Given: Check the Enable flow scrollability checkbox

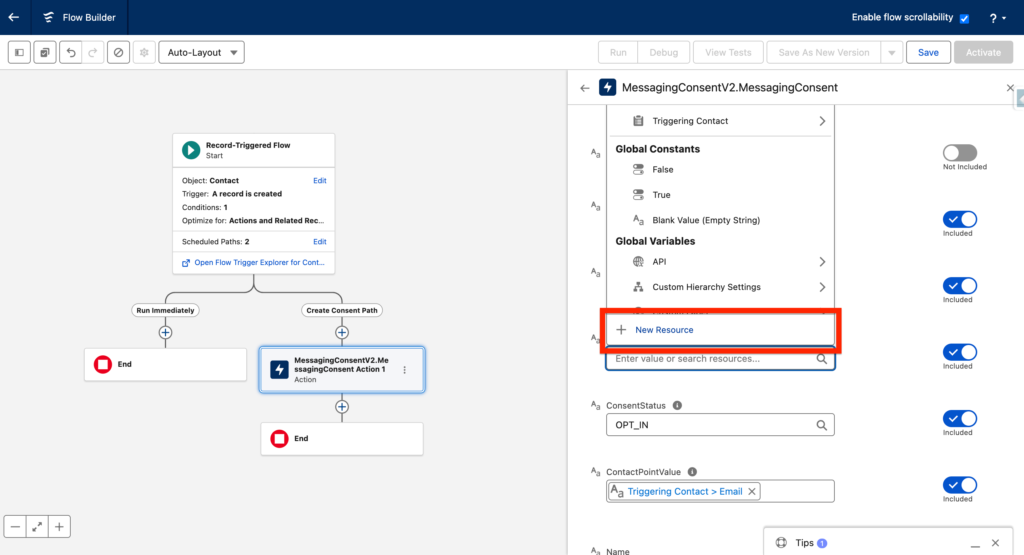Looking at the screenshot, I should click(964, 18).
